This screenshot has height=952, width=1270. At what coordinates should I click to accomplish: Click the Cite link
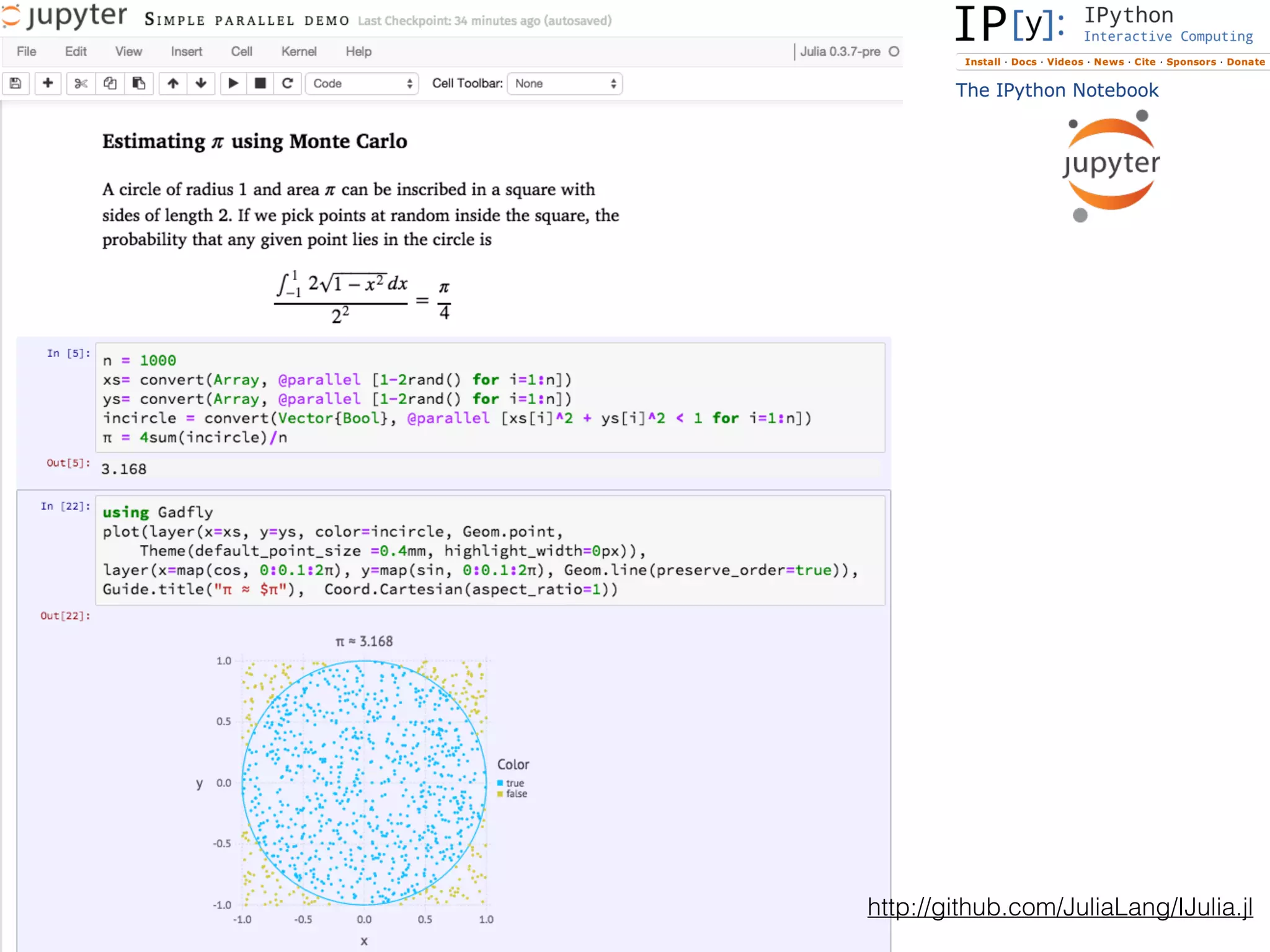(x=1145, y=62)
